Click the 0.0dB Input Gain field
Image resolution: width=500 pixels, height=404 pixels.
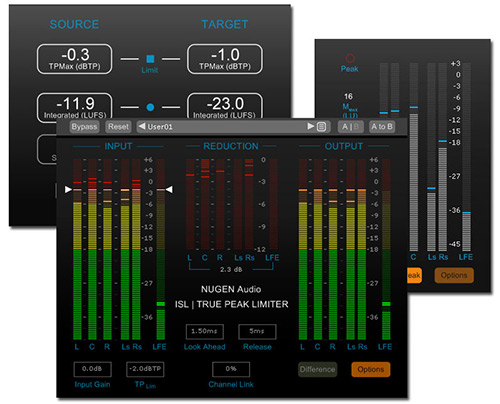click(92, 369)
